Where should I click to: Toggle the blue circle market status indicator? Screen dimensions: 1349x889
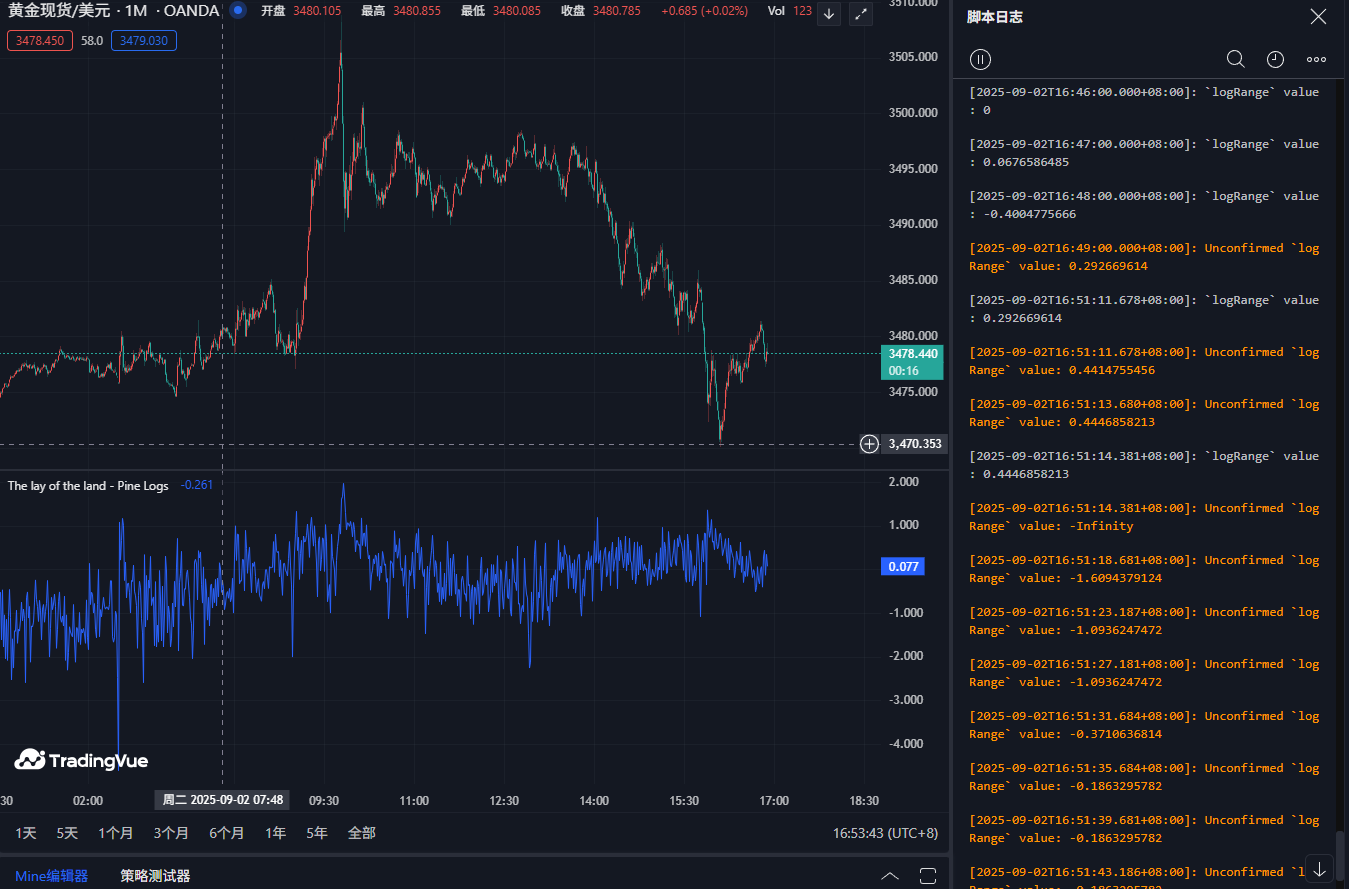click(238, 11)
